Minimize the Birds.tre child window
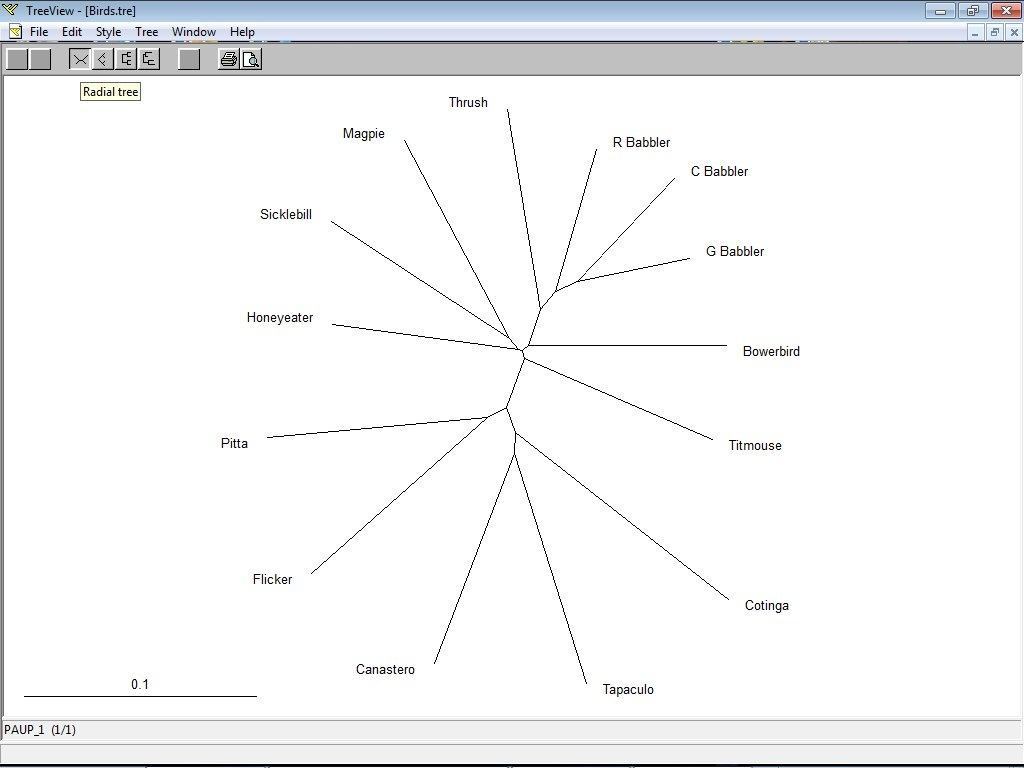The width and height of the screenshot is (1024, 768). 975,32
